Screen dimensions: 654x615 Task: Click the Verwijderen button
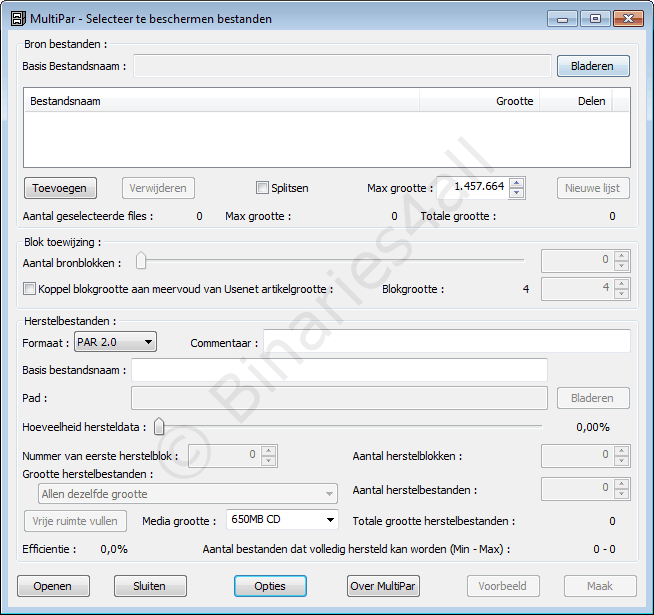158,188
